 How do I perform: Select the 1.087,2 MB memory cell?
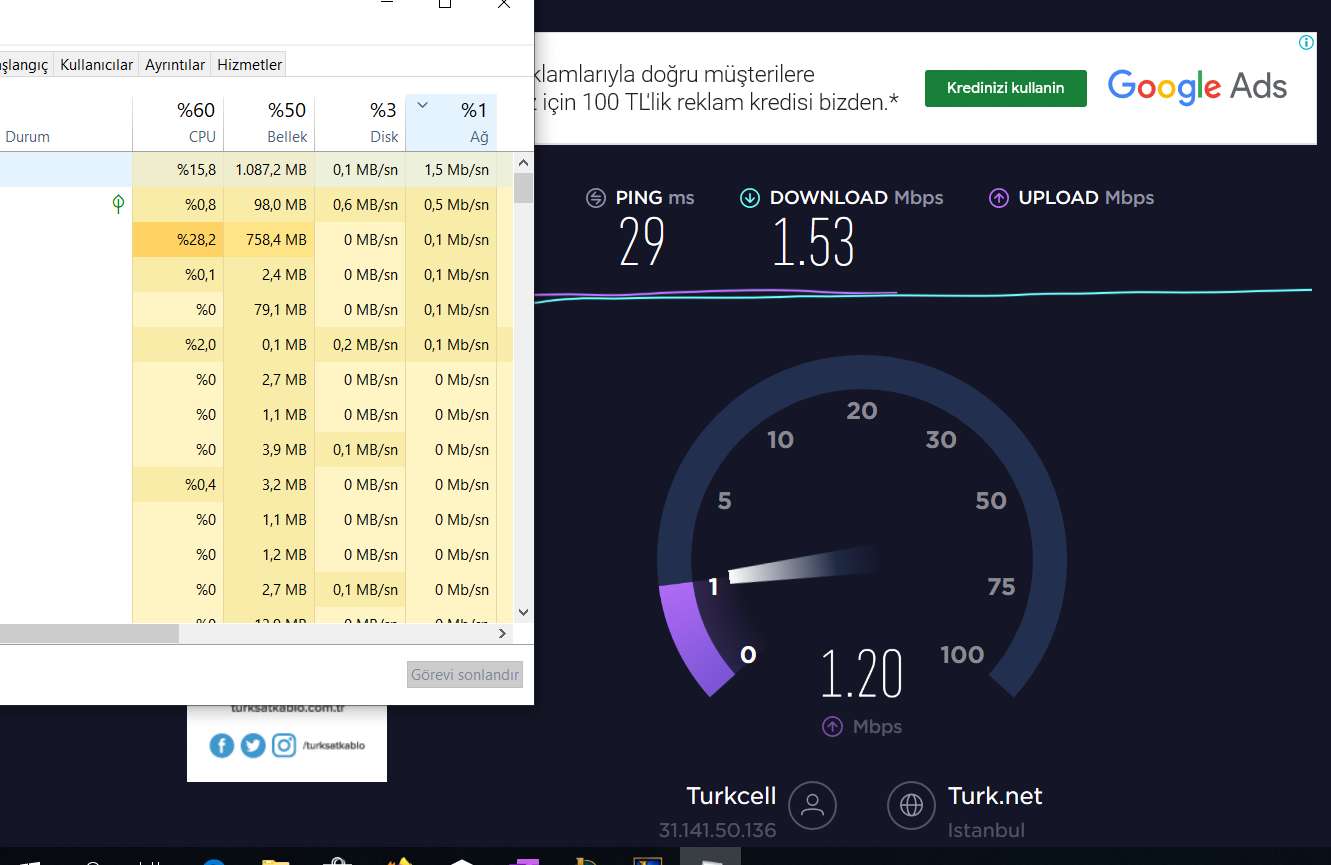[x=269, y=170]
